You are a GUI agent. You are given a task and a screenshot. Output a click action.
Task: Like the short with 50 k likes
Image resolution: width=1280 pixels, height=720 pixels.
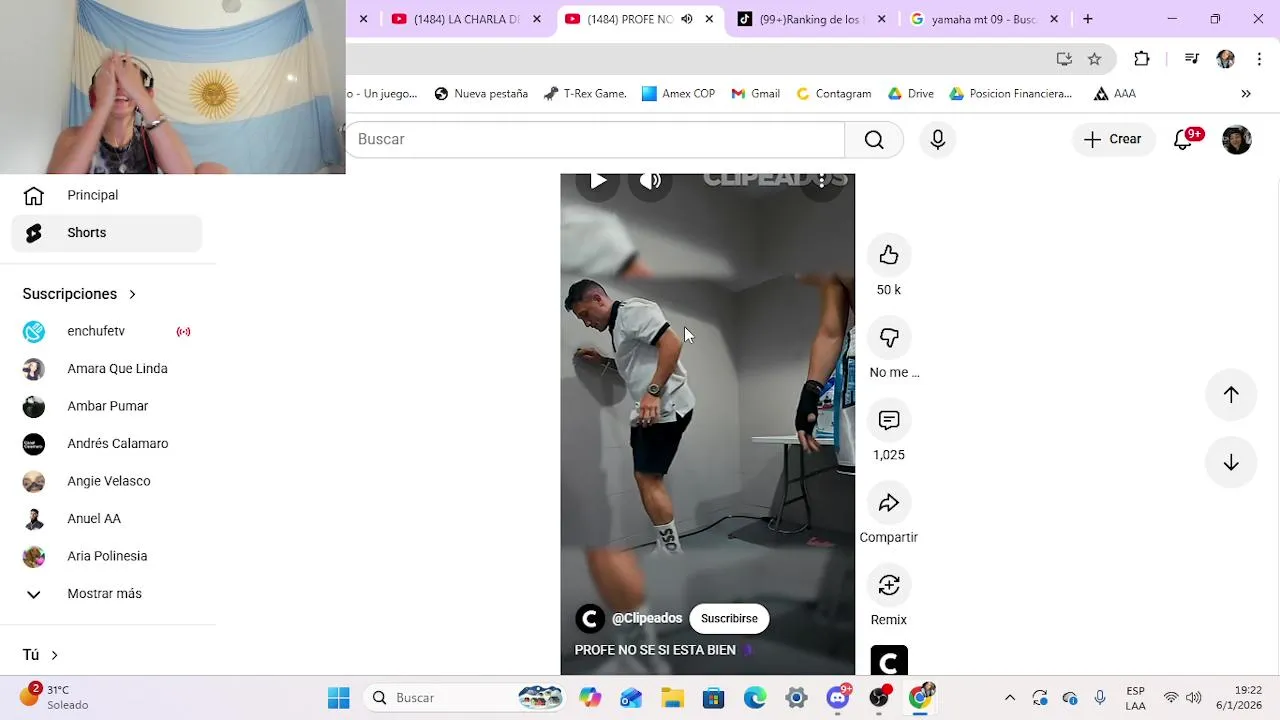pyautogui.click(x=889, y=256)
